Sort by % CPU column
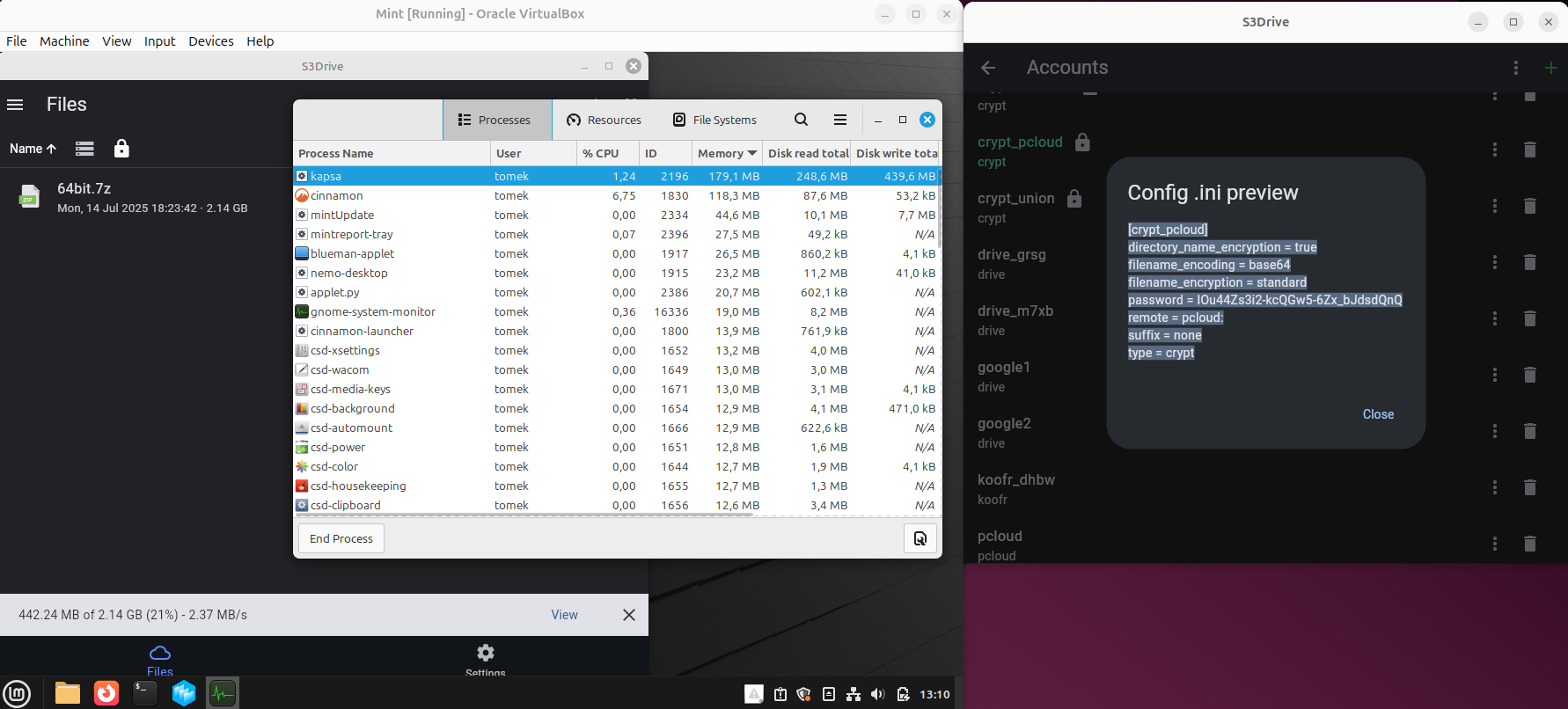 click(608, 153)
